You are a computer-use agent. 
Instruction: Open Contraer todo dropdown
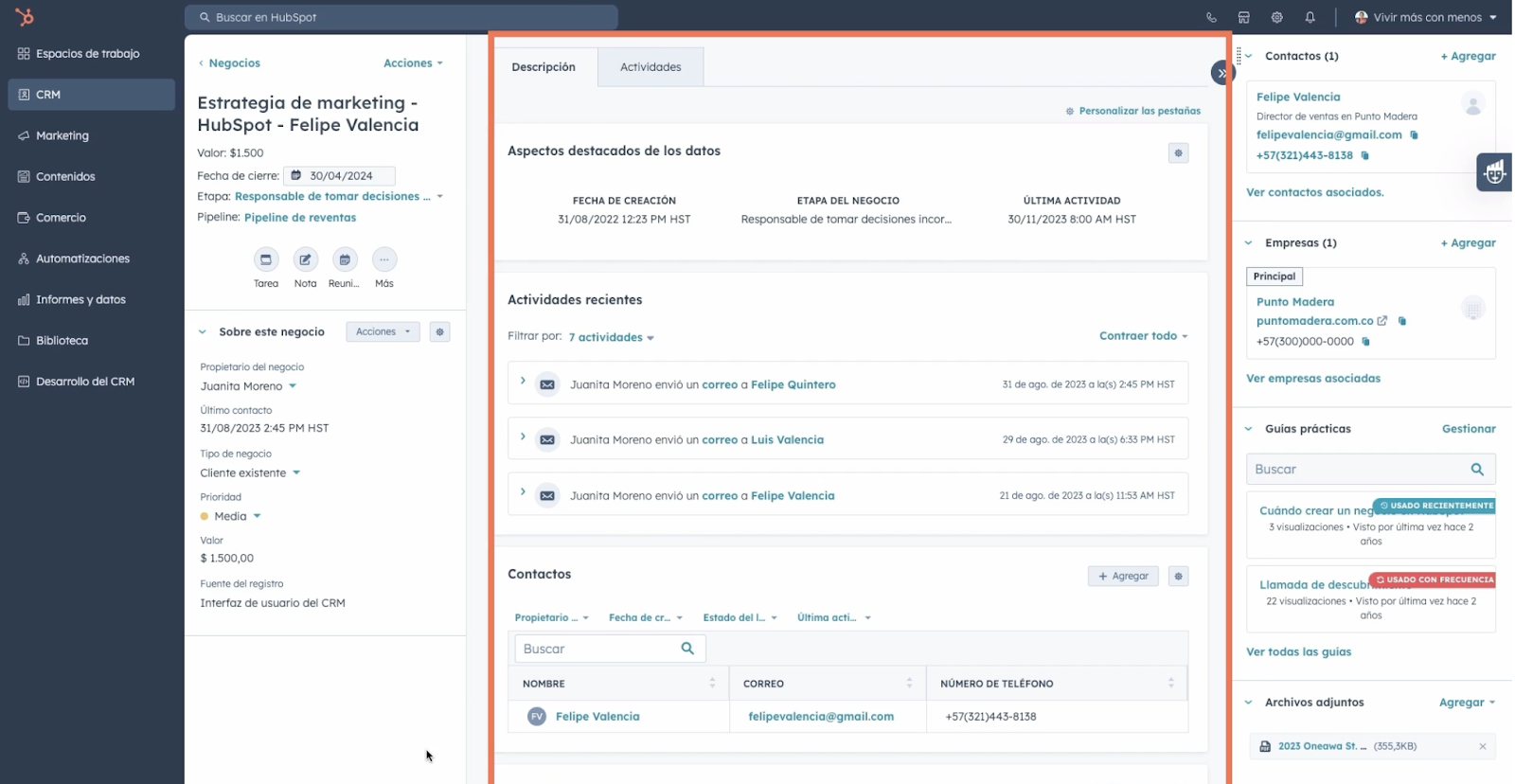pyautogui.click(x=1143, y=336)
